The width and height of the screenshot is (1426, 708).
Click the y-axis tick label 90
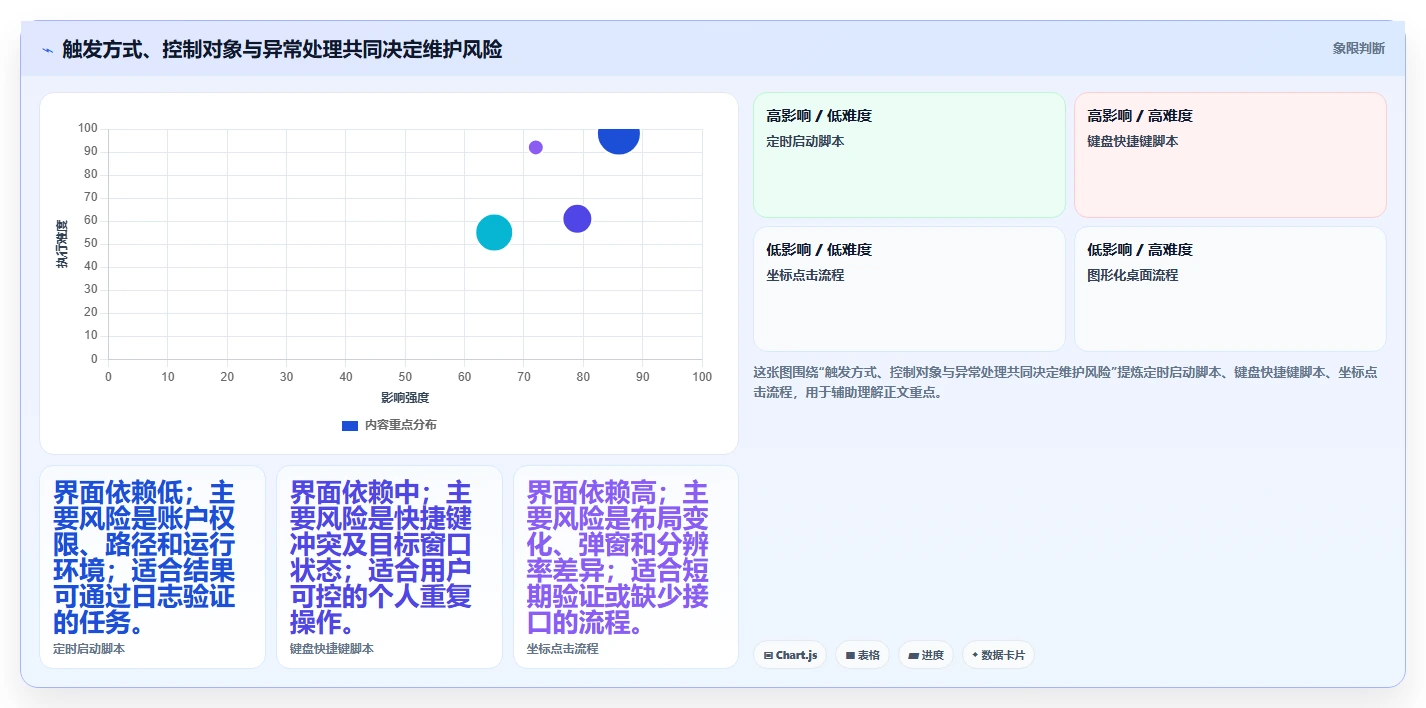tap(91, 151)
